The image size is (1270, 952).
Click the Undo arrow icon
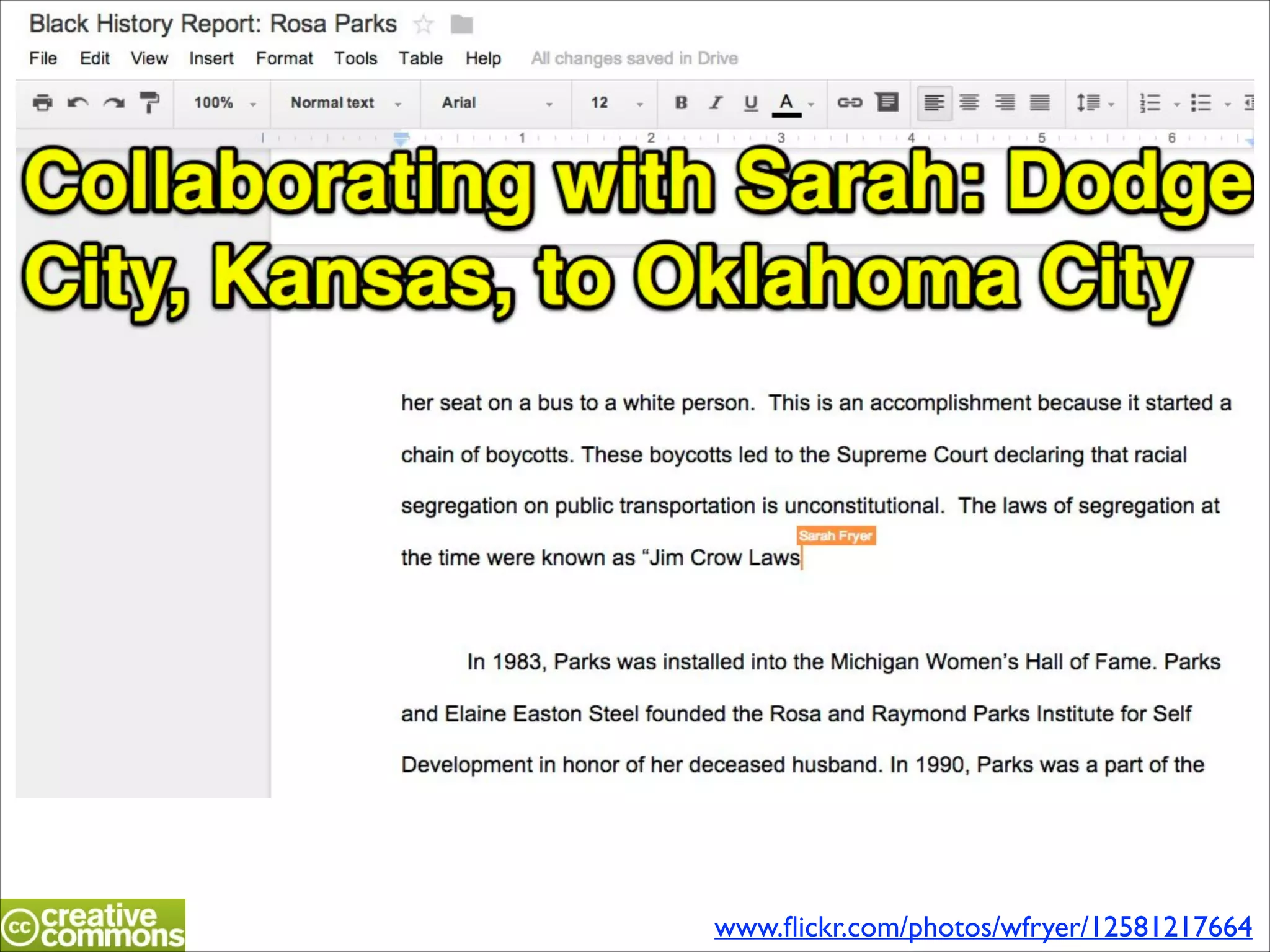[x=78, y=102]
